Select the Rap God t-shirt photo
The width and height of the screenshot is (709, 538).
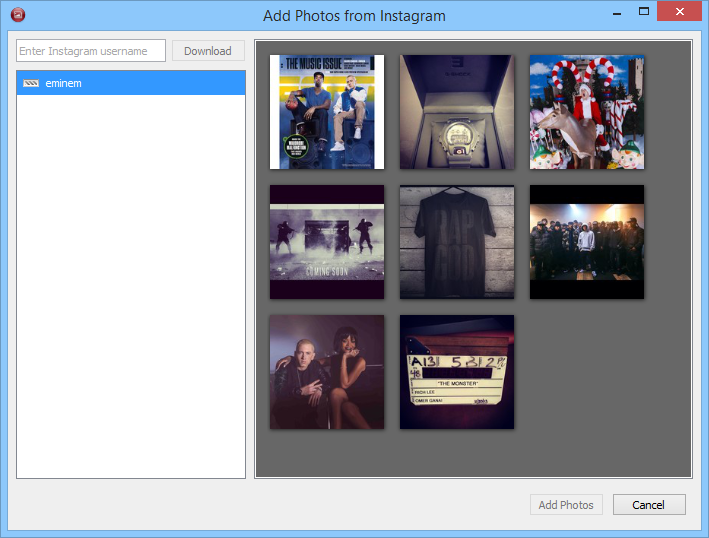[x=457, y=242]
